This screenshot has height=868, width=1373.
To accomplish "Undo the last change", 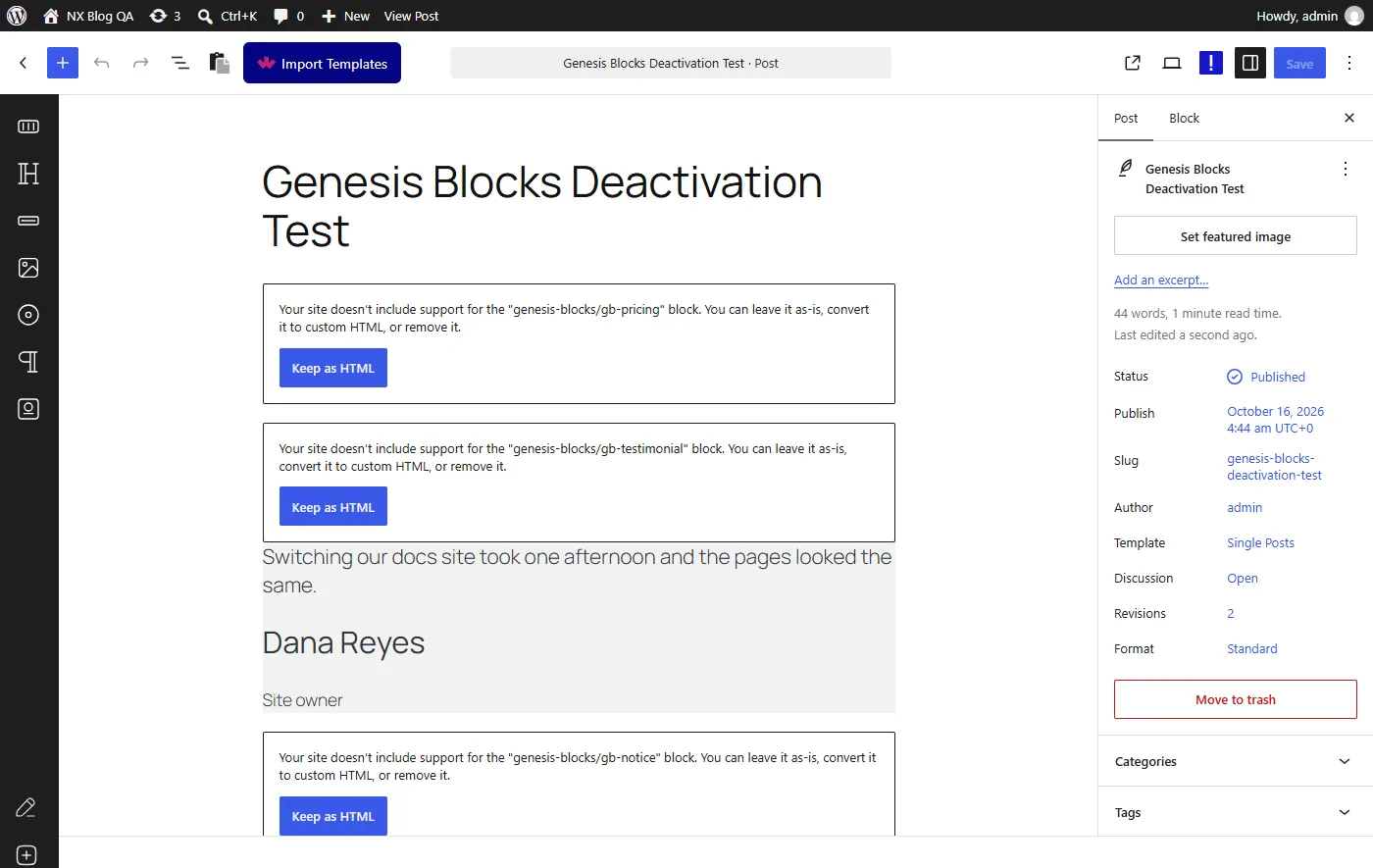I will [102, 63].
